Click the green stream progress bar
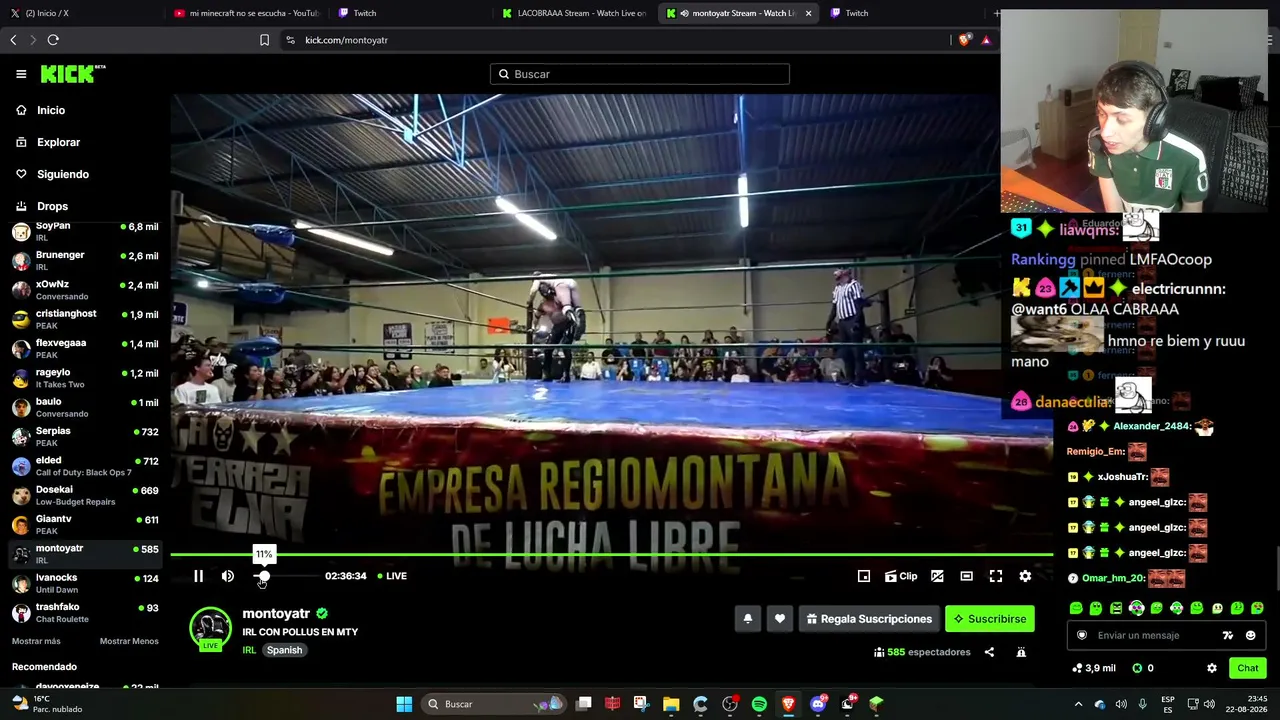 coord(611,554)
